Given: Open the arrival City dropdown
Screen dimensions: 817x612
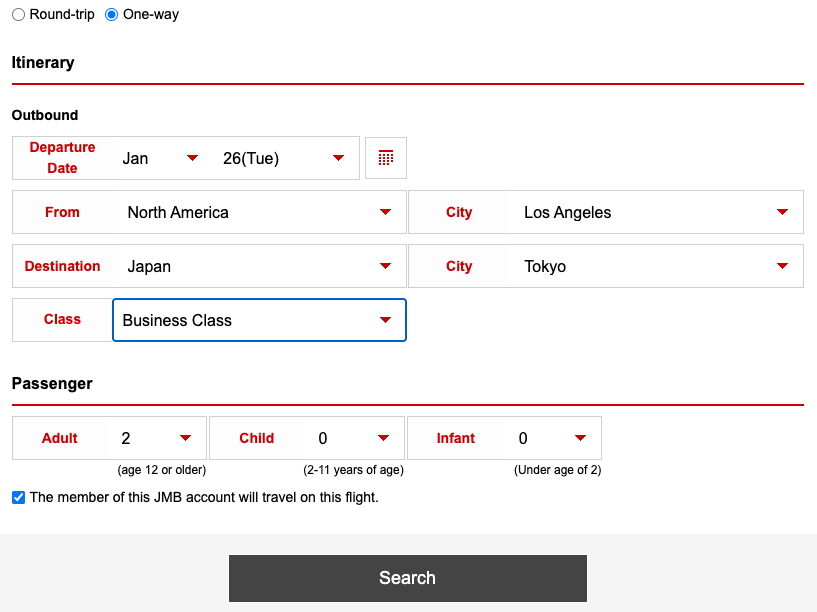Looking at the screenshot, I should [x=650, y=266].
